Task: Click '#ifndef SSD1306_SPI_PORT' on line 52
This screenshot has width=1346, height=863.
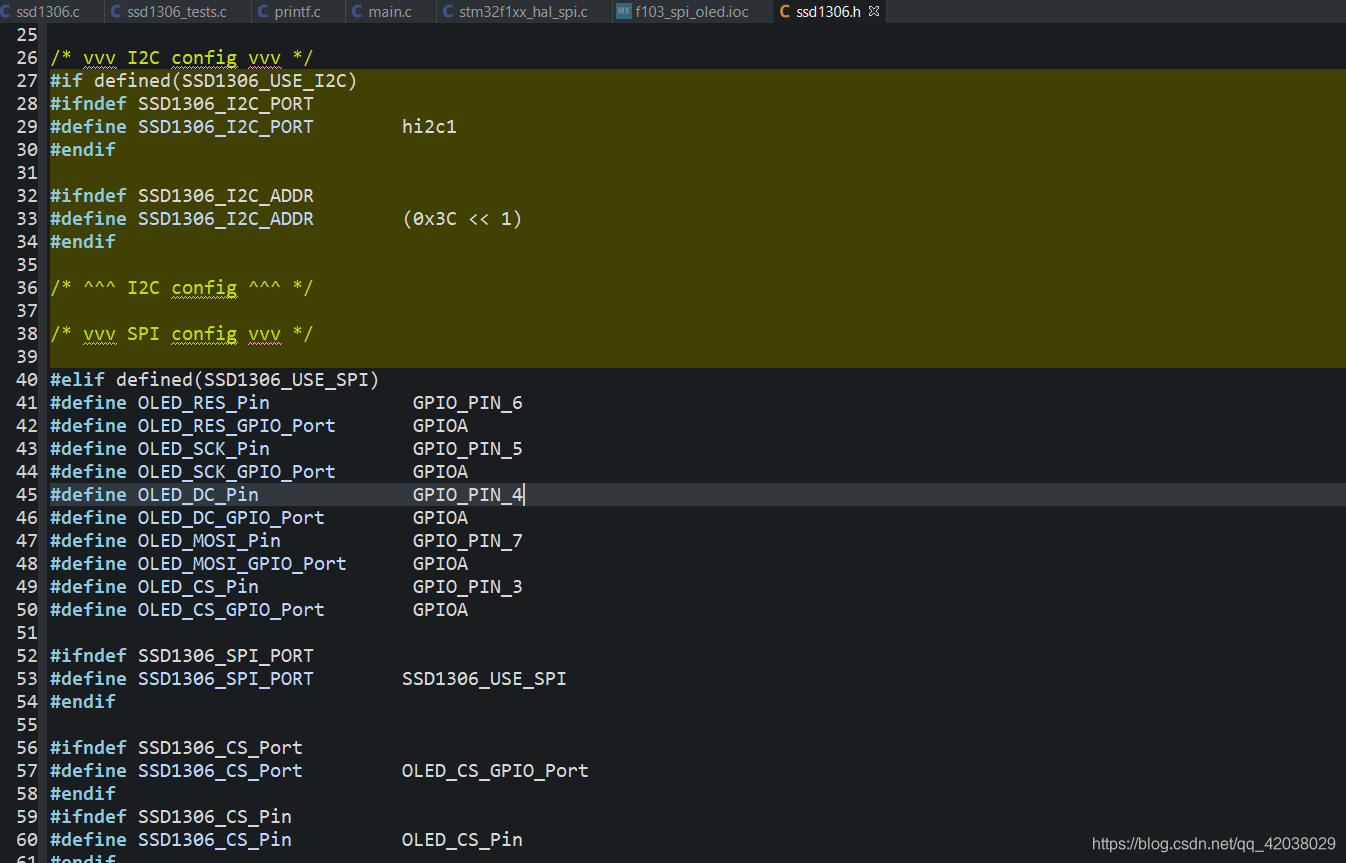Action: (182, 656)
